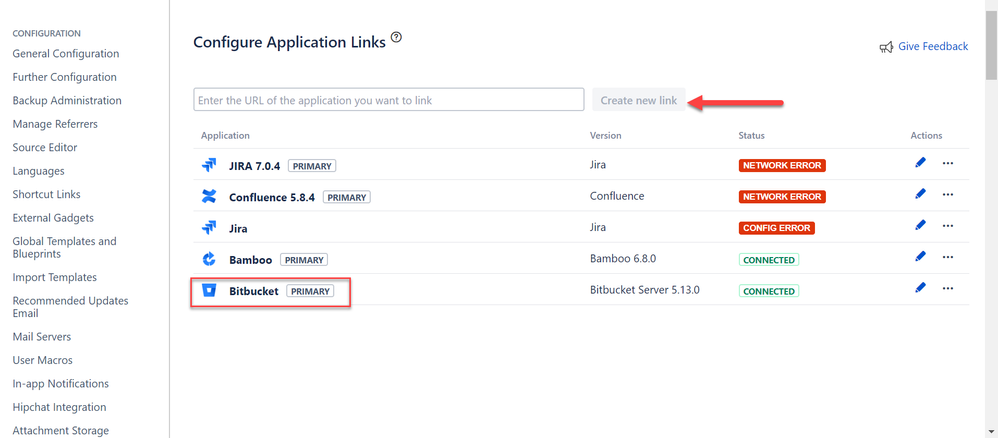Open Attachment Storage settings
This screenshot has height=438, width=998.
pyautogui.click(x=60, y=431)
